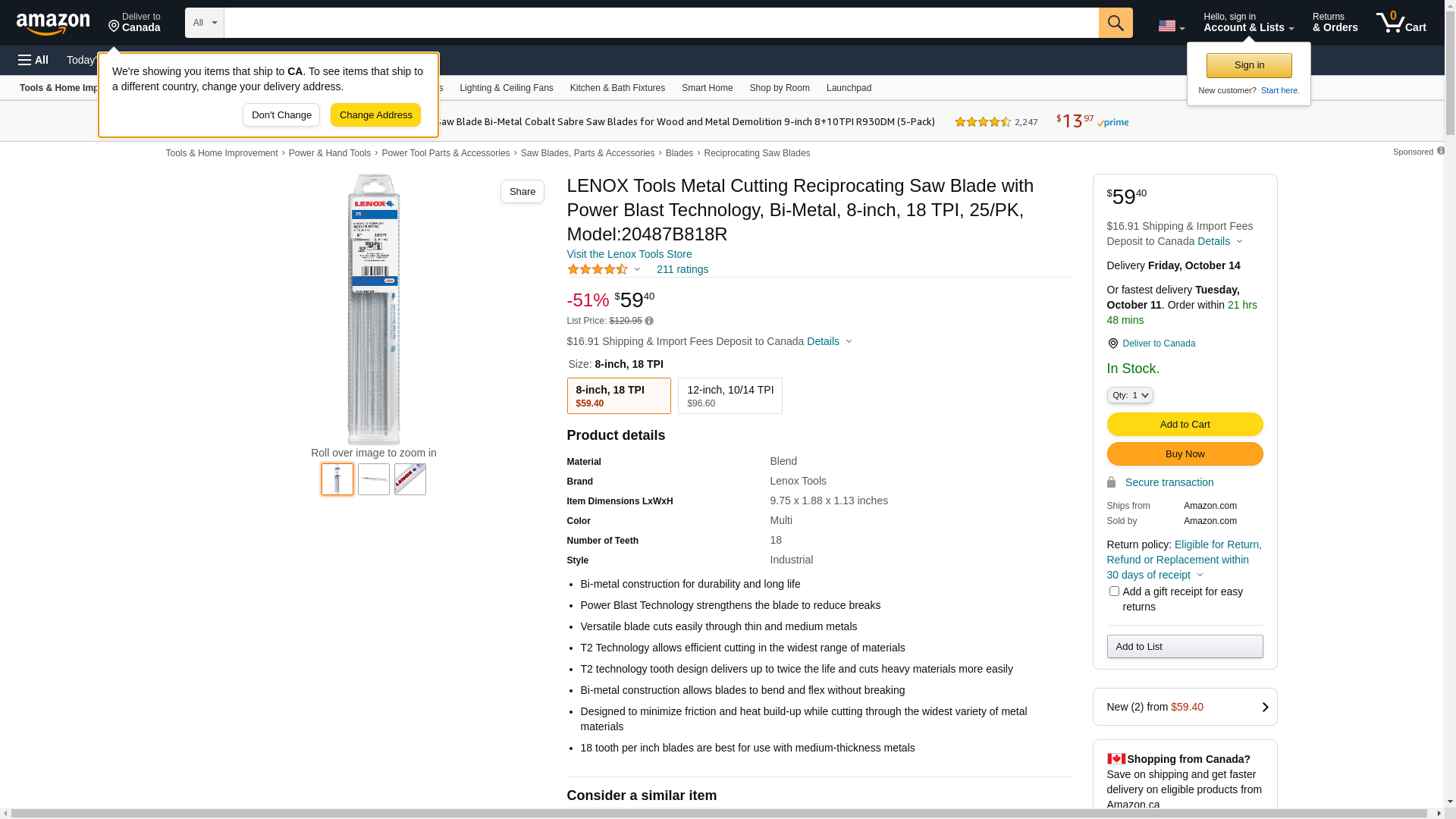Check the gift receipt checkbox
This screenshot has height=819, width=1456.
1114,591
